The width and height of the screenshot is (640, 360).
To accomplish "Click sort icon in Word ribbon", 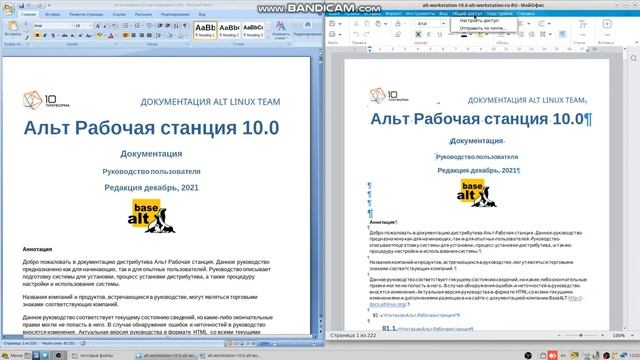I will tap(176, 26).
